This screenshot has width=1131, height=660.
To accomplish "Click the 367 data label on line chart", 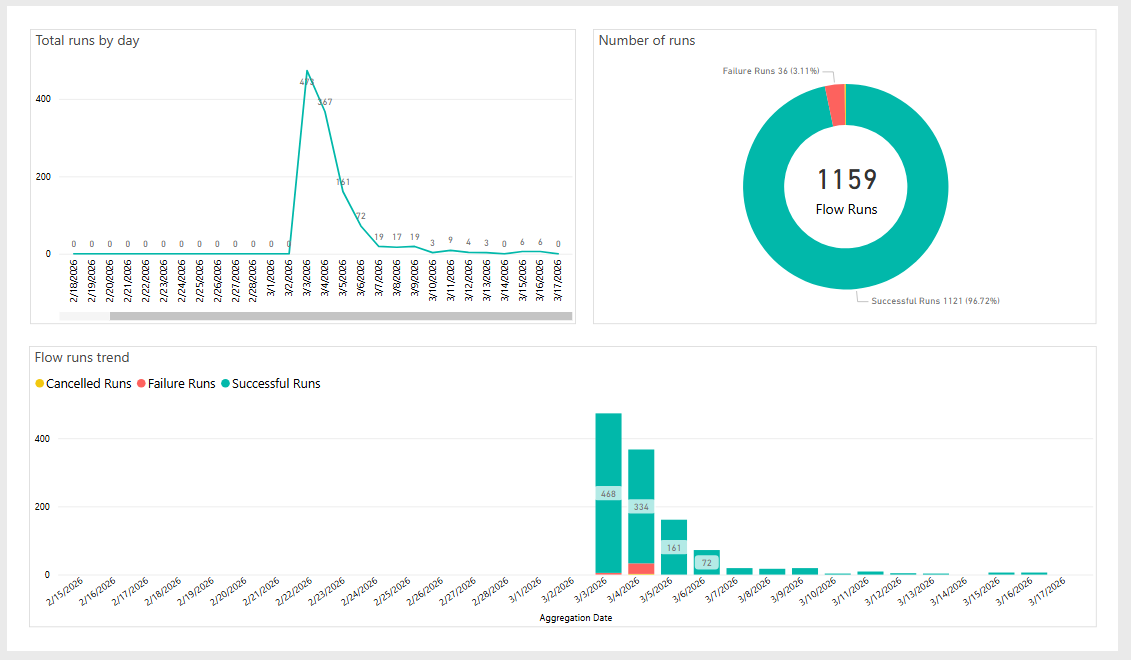I will pos(325,102).
